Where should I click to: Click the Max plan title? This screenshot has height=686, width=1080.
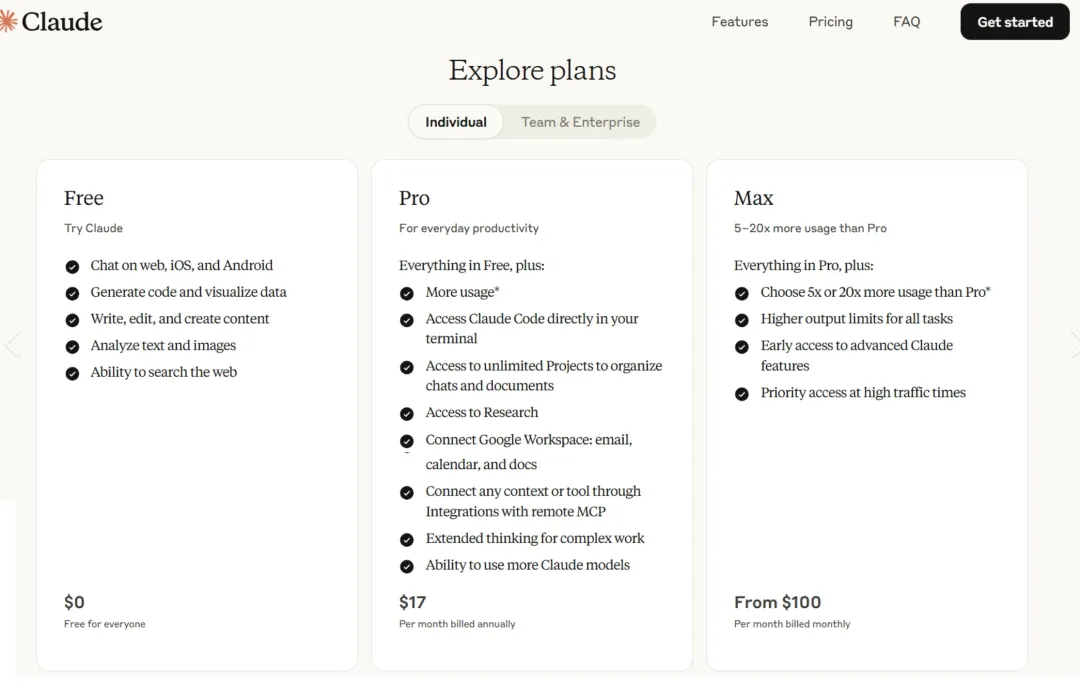[x=754, y=198]
